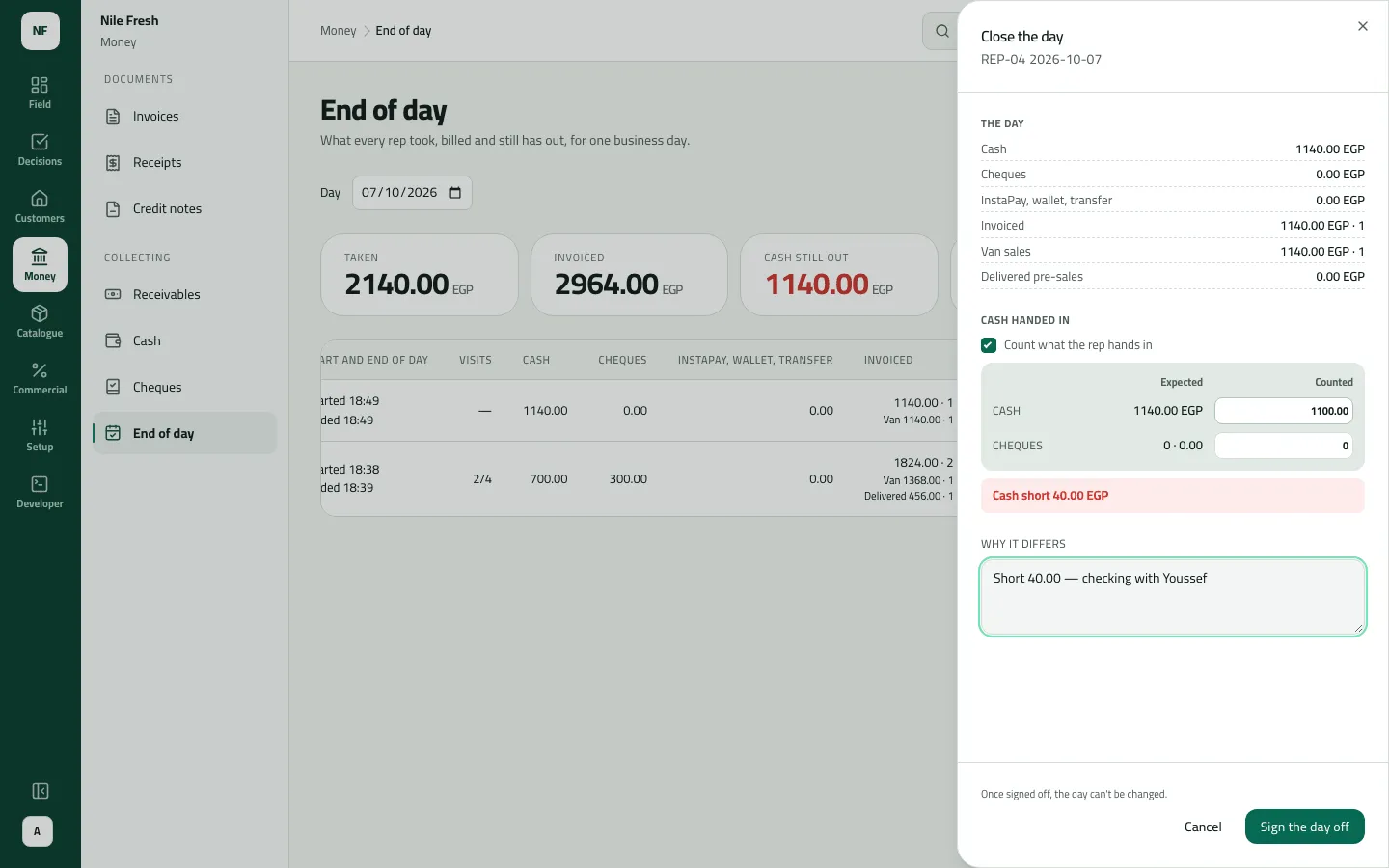Screen dimensions: 1389x868
Task: Click the NF workspace logo
Action: pos(41,31)
